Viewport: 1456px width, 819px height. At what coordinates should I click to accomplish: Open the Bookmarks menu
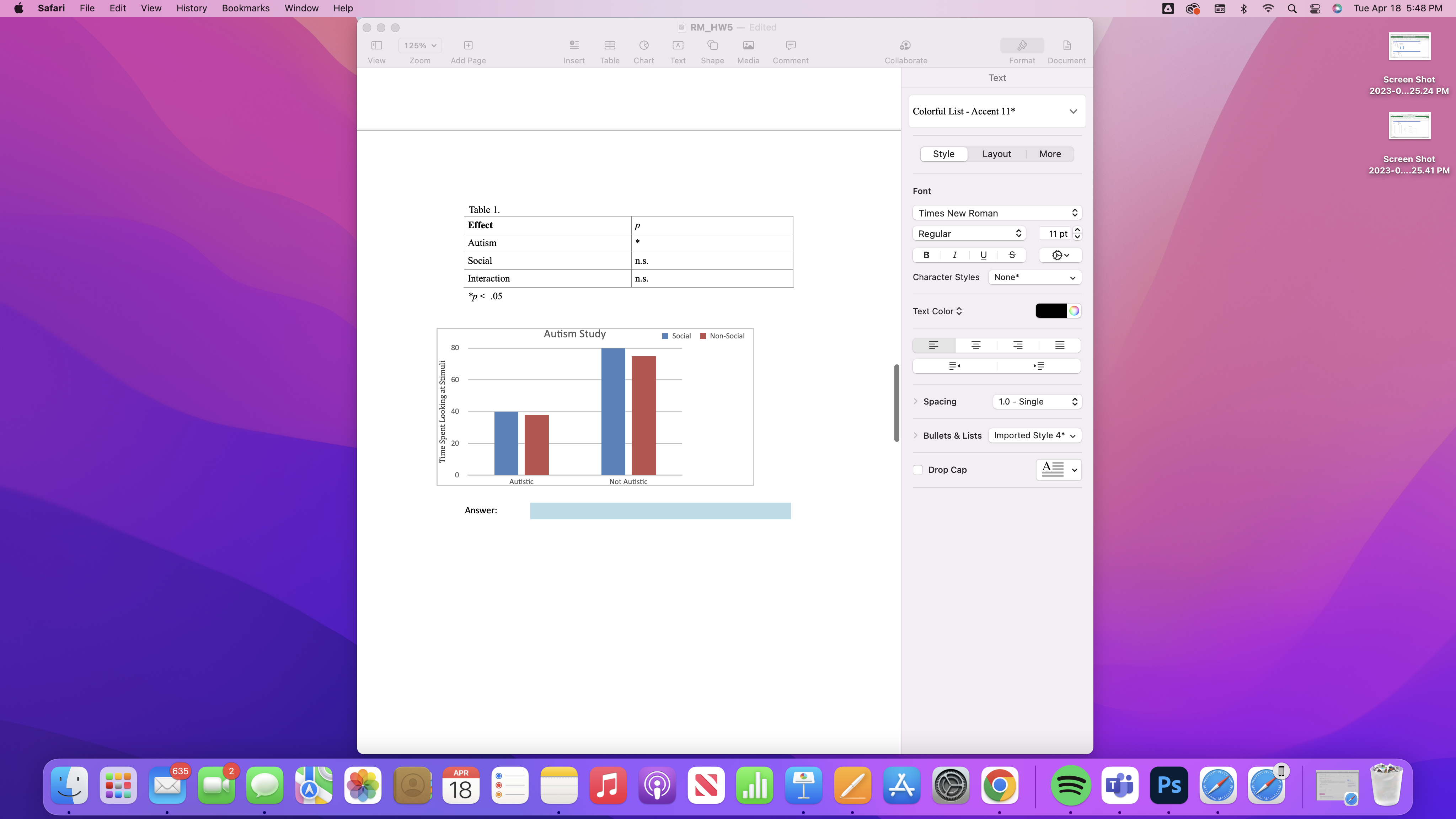coord(245,8)
